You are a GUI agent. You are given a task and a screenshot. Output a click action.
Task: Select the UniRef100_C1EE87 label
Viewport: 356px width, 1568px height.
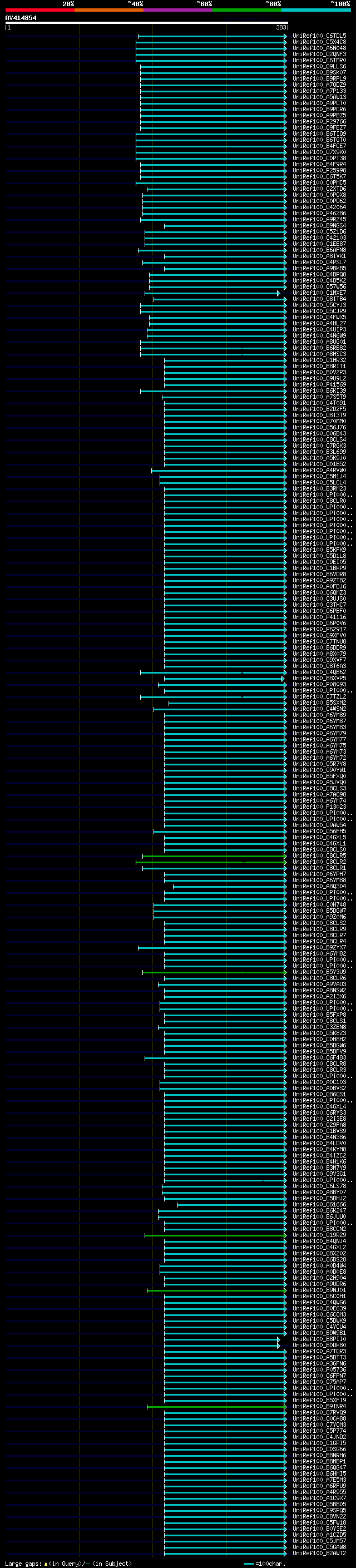click(x=319, y=244)
